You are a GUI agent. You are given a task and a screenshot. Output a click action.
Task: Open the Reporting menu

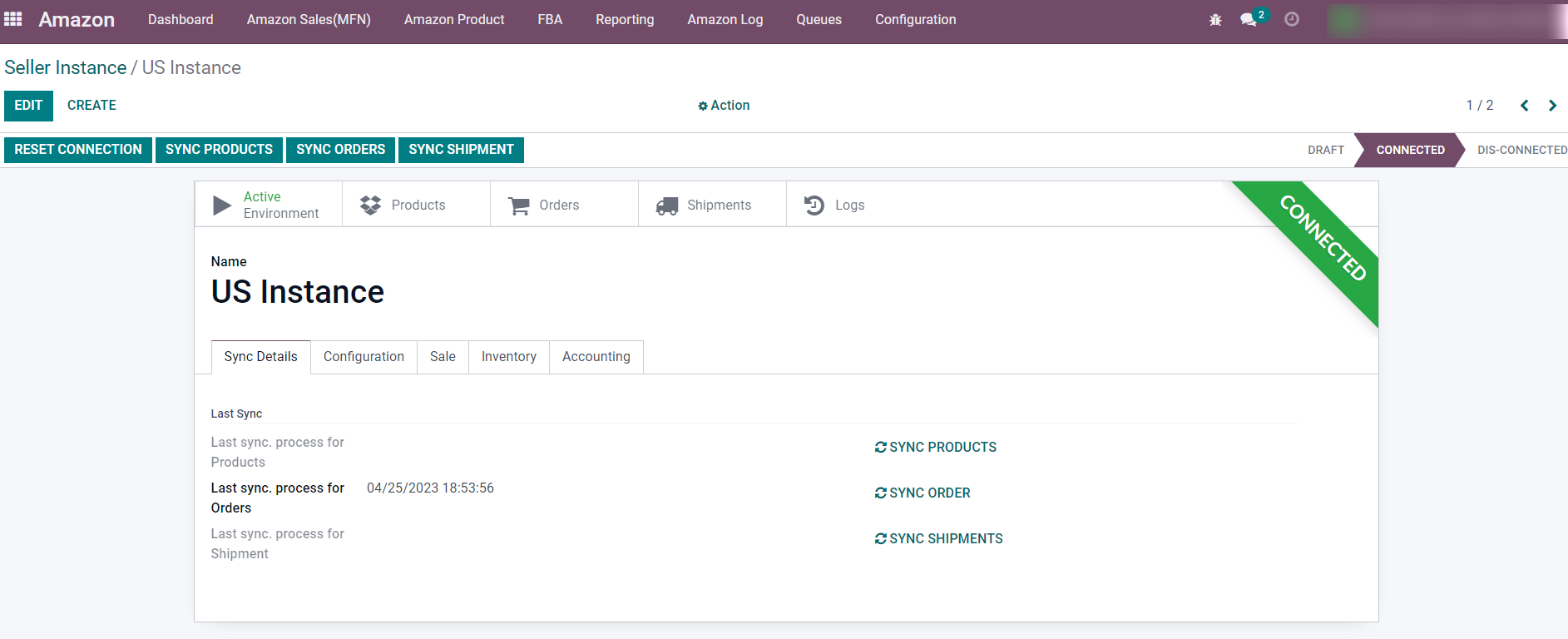tap(625, 19)
